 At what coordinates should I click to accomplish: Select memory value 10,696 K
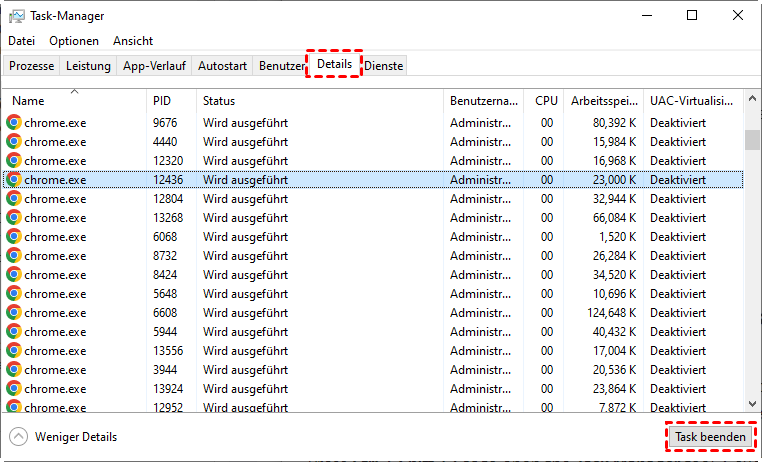coord(614,293)
